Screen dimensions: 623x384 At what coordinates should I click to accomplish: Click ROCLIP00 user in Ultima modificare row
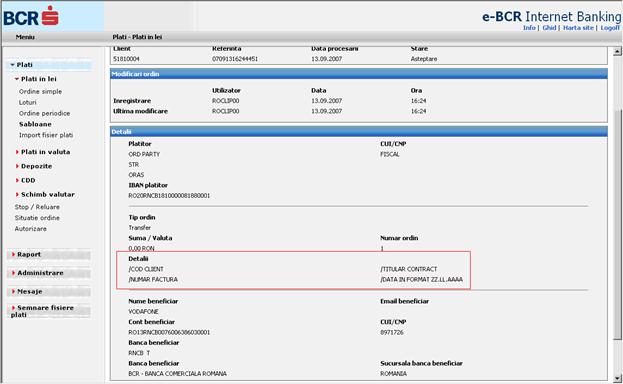(226, 111)
